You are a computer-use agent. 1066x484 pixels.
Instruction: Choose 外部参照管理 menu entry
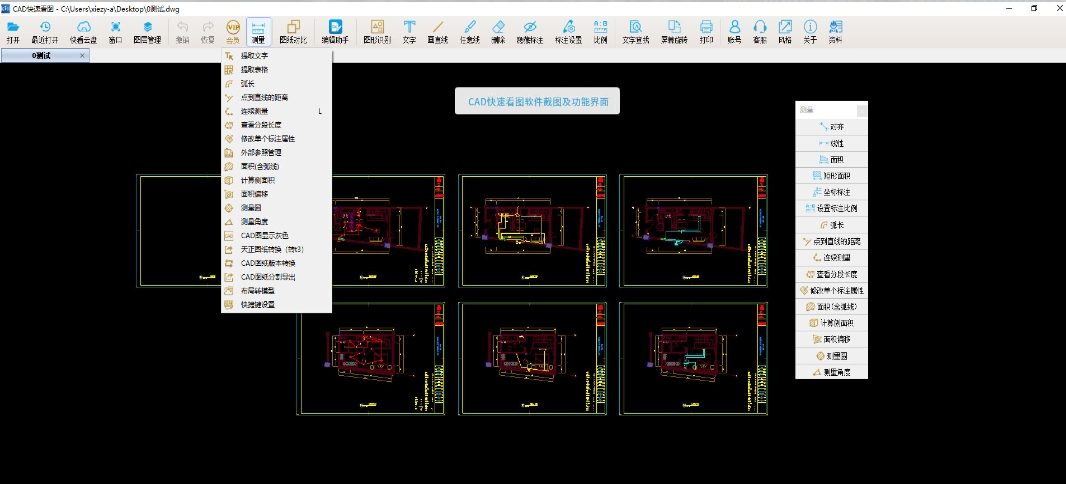point(276,152)
